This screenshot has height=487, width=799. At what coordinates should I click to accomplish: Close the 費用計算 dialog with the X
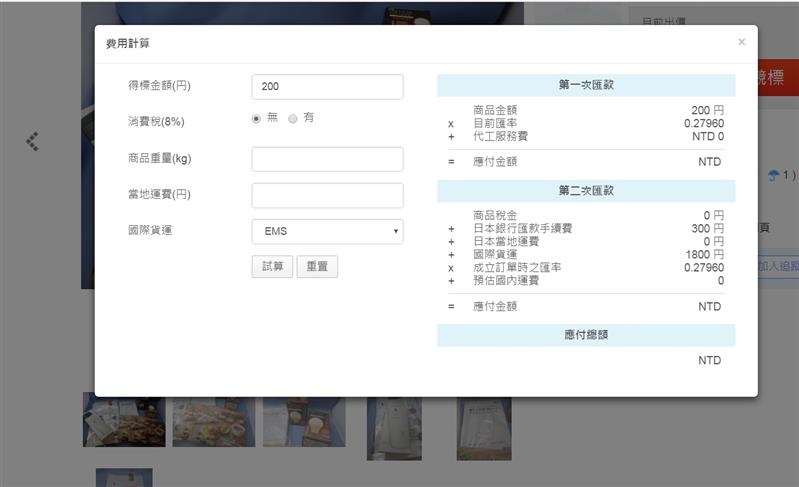[741, 42]
